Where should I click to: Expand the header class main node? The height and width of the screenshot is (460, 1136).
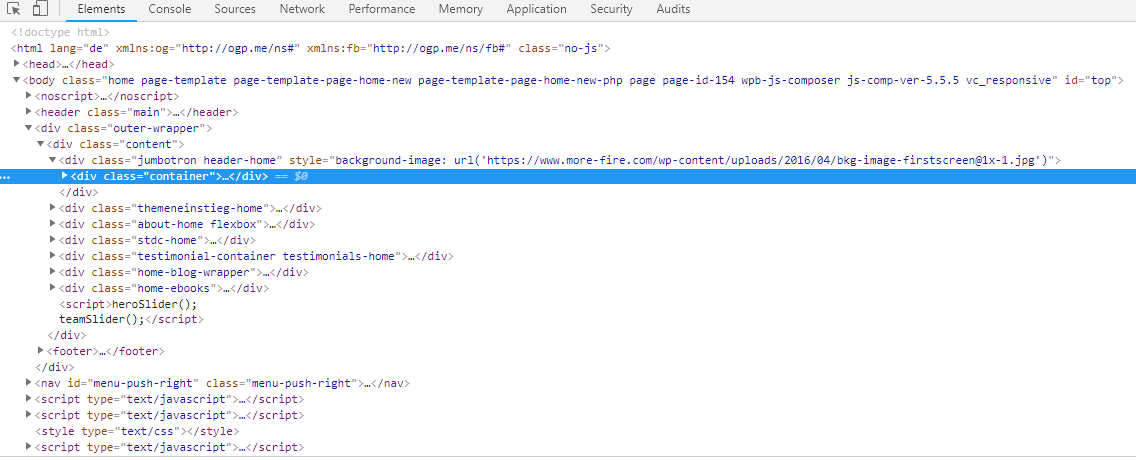28,112
